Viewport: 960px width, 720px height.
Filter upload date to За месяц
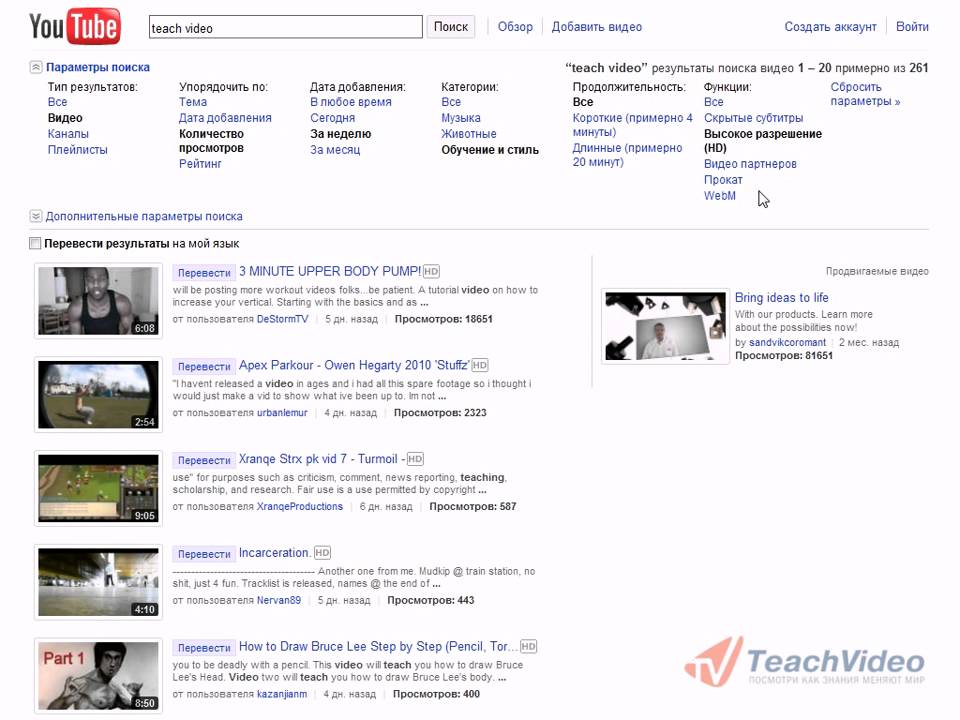coord(335,149)
